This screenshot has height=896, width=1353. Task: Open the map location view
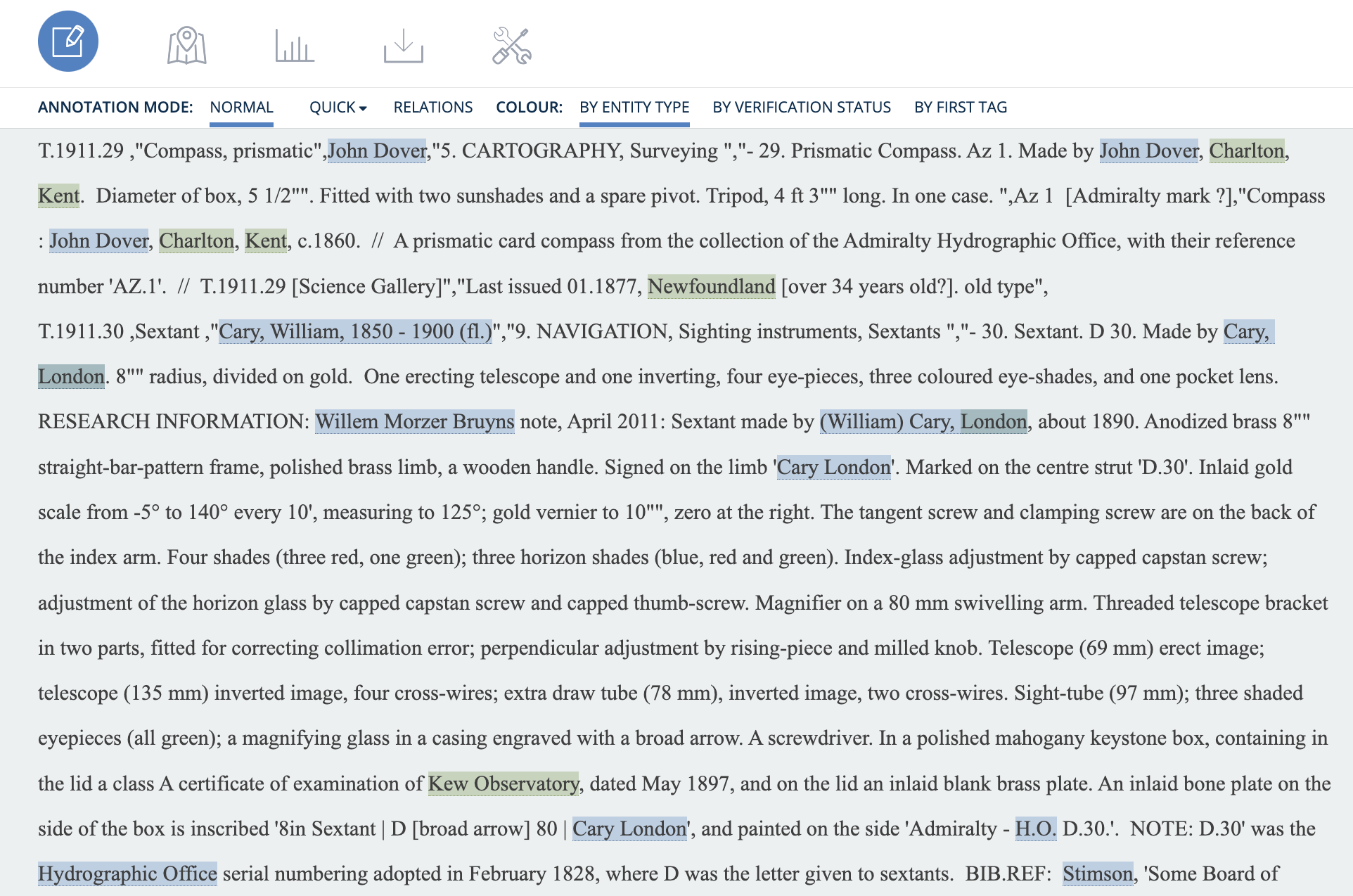tap(186, 45)
